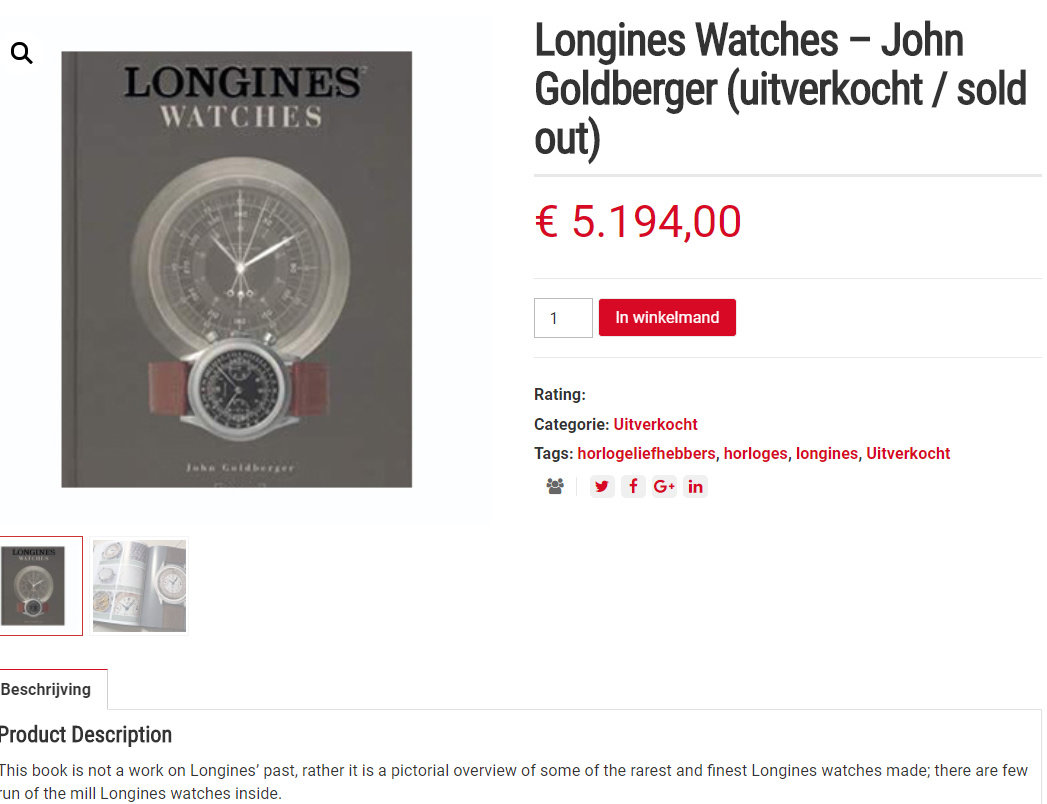Share product via Facebook icon
The width and height of the screenshot is (1047, 804).
pyautogui.click(x=633, y=486)
